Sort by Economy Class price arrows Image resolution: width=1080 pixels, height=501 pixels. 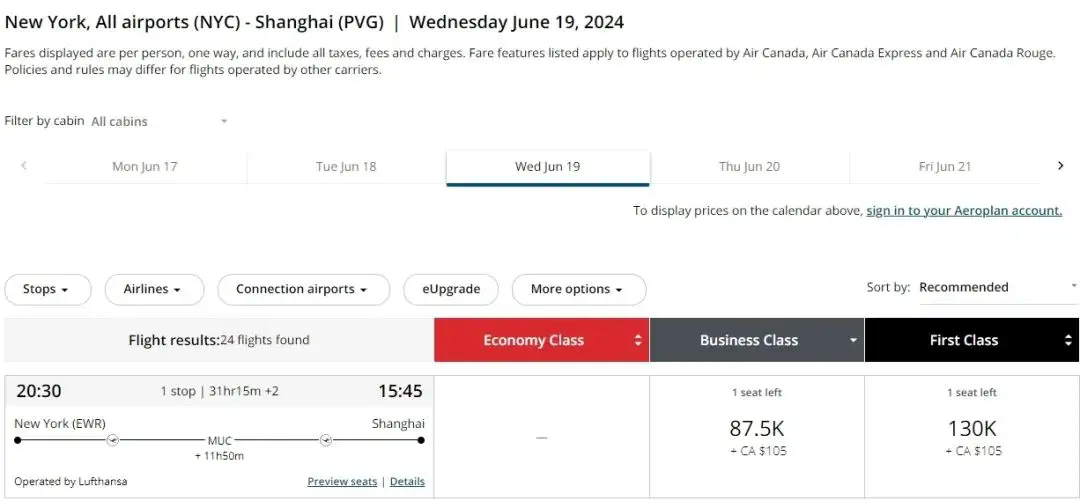click(638, 340)
